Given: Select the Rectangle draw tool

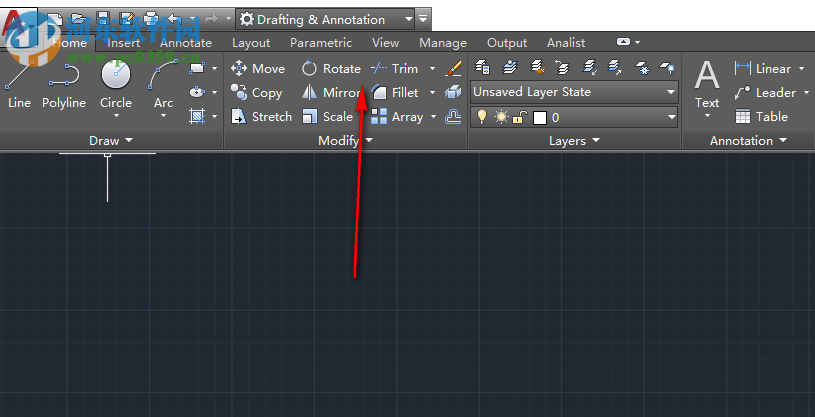Looking at the screenshot, I should pos(197,68).
